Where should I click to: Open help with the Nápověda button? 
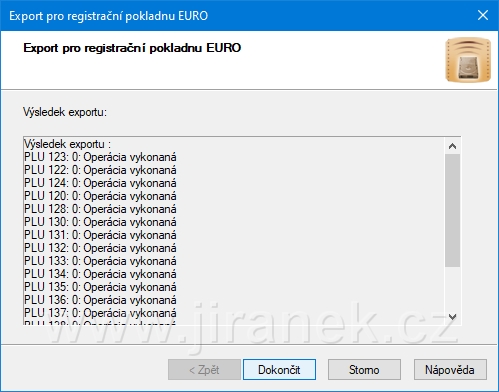(450, 369)
